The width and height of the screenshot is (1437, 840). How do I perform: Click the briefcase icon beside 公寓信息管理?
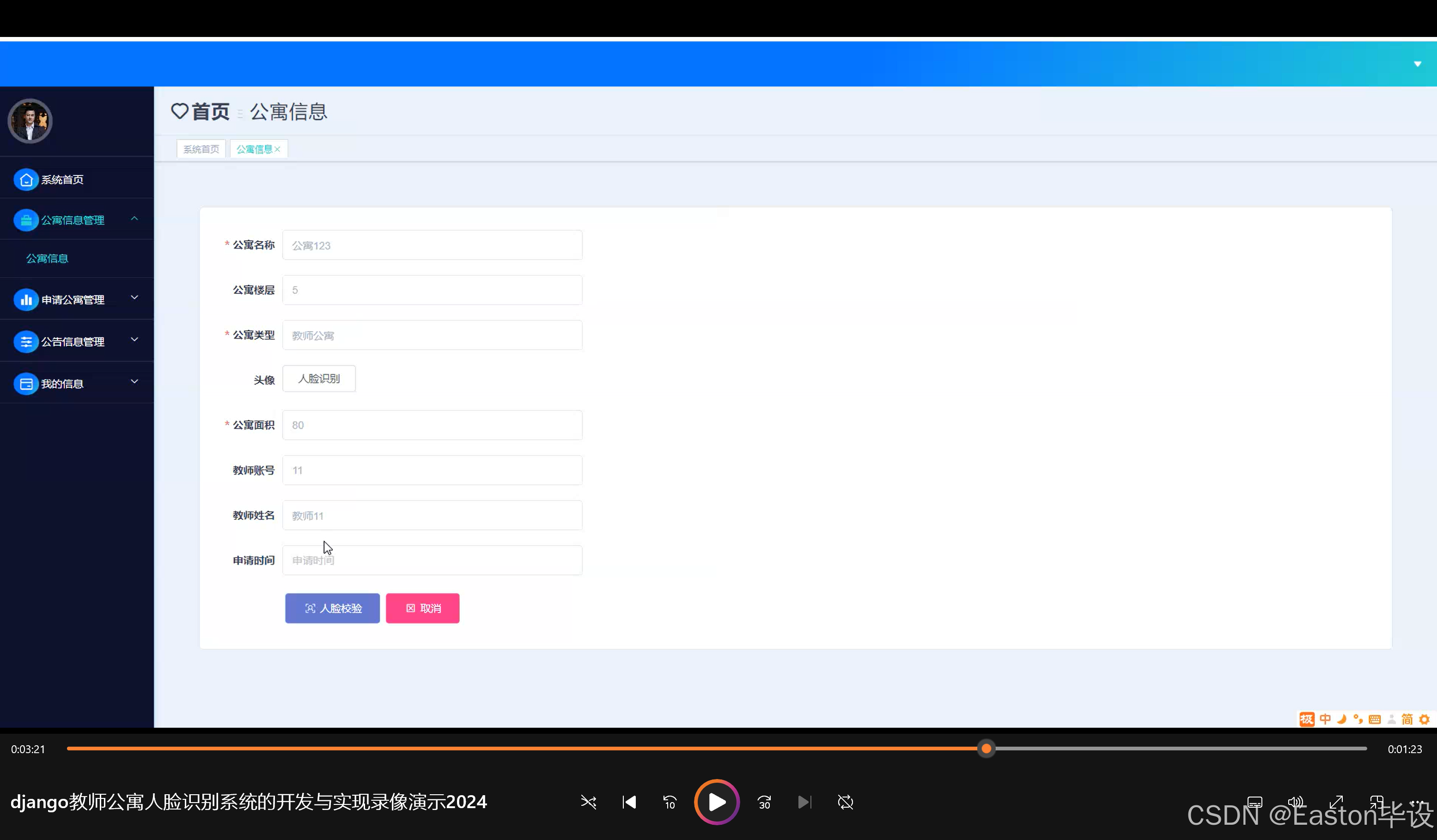click(x=26, y=220)
